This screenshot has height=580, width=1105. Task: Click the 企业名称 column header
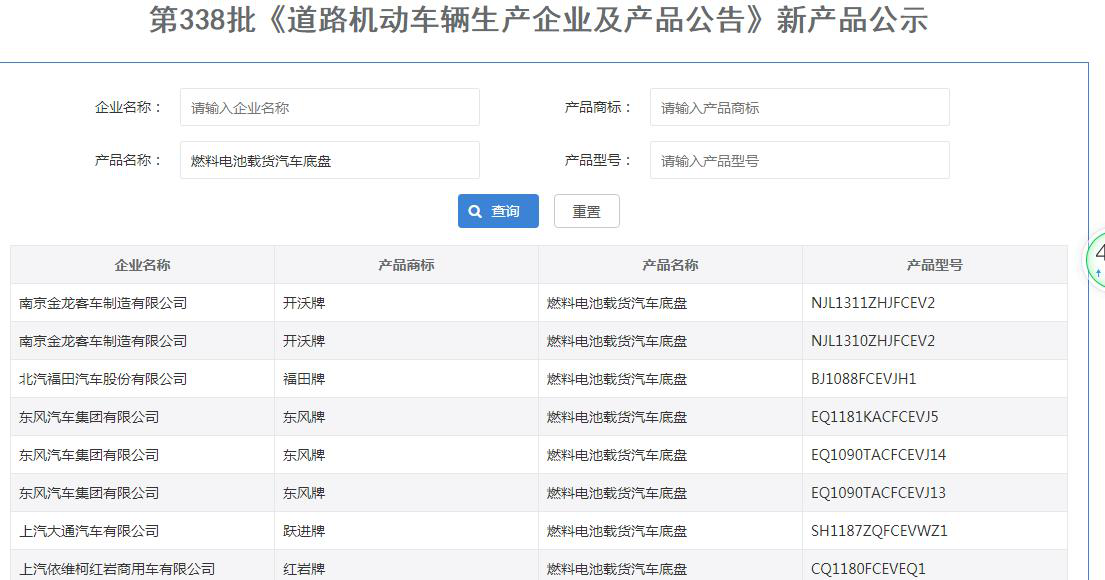click(142, 265)
